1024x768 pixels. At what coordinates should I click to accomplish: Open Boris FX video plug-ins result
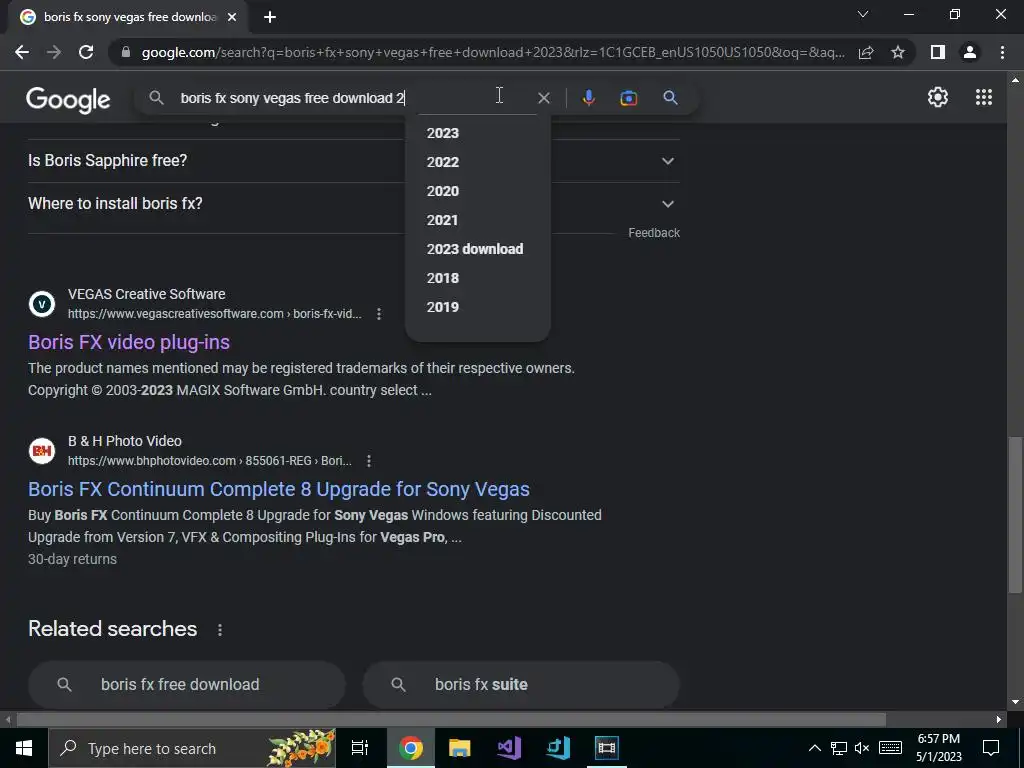pyautogui.click(x=129, y=342)
